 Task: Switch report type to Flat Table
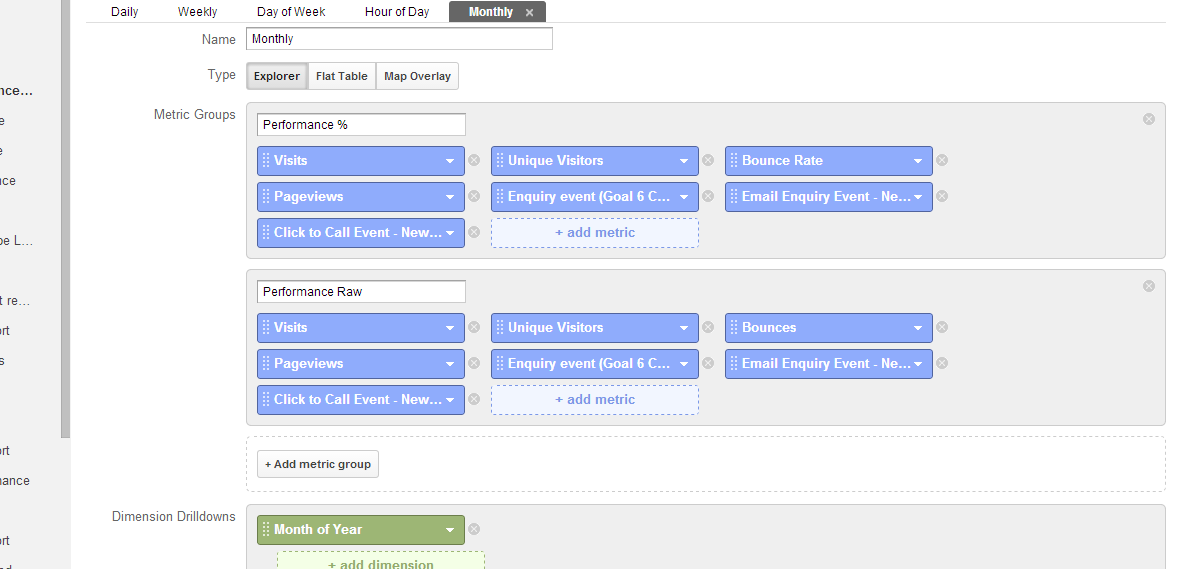pos(342,76)
